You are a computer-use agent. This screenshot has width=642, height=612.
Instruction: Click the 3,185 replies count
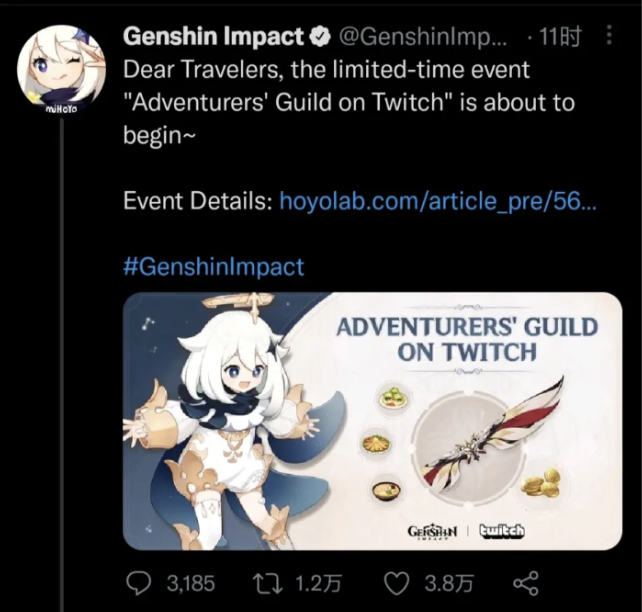190,583
